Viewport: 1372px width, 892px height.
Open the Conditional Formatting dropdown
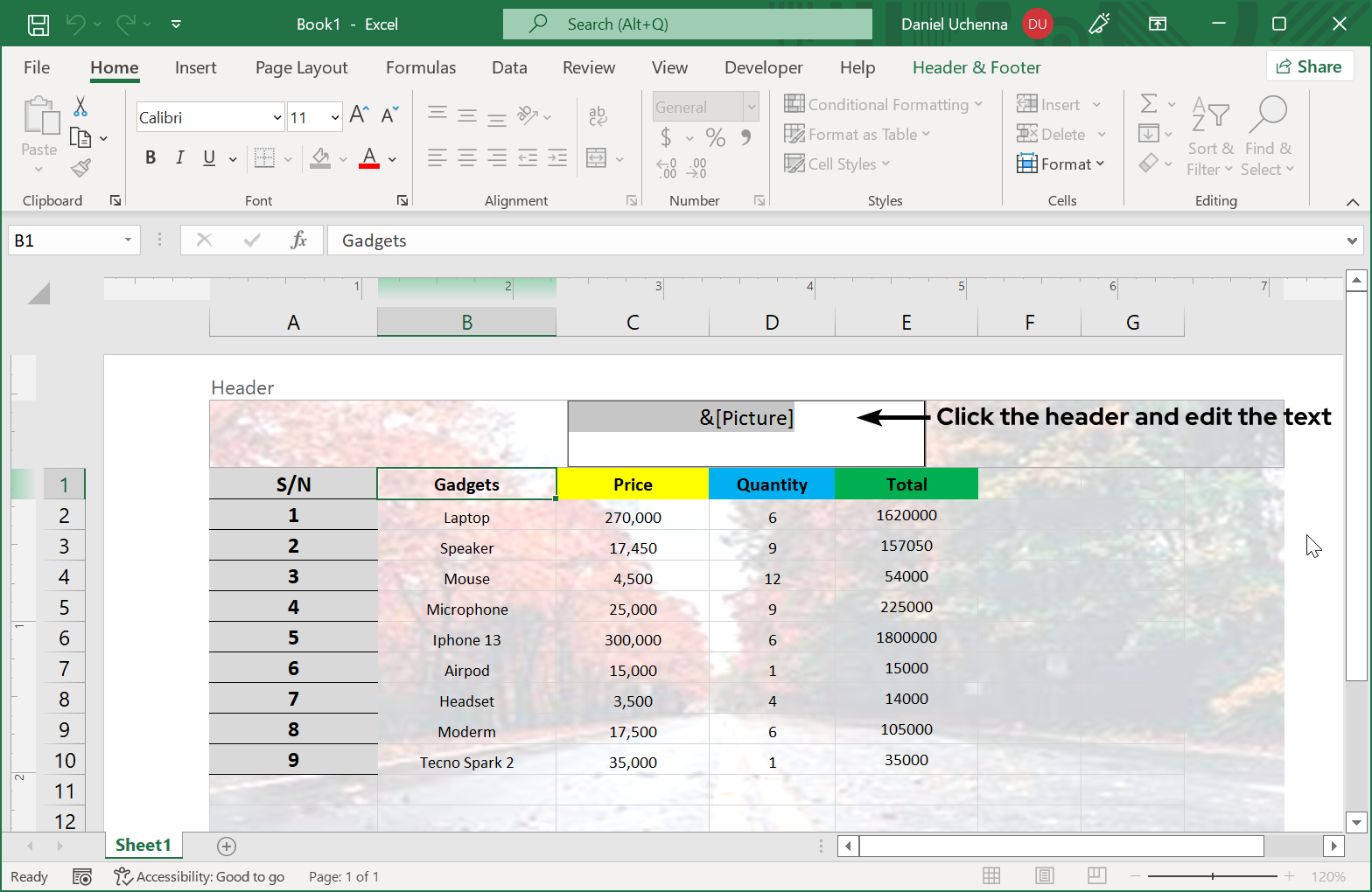(x=884, y=105)
